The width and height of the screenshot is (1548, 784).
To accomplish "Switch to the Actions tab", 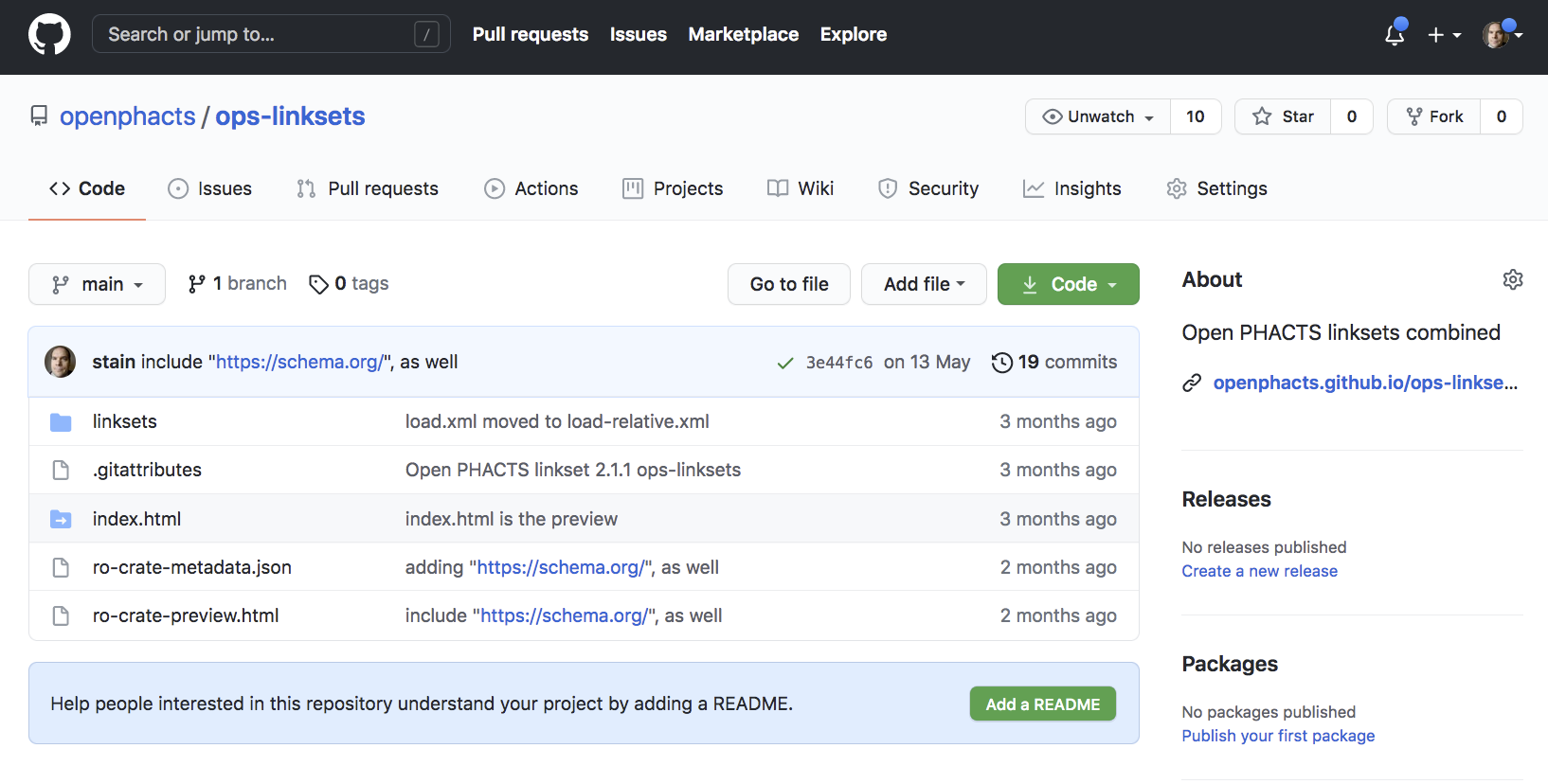I will pyautogui.click(x=531, y=188).
